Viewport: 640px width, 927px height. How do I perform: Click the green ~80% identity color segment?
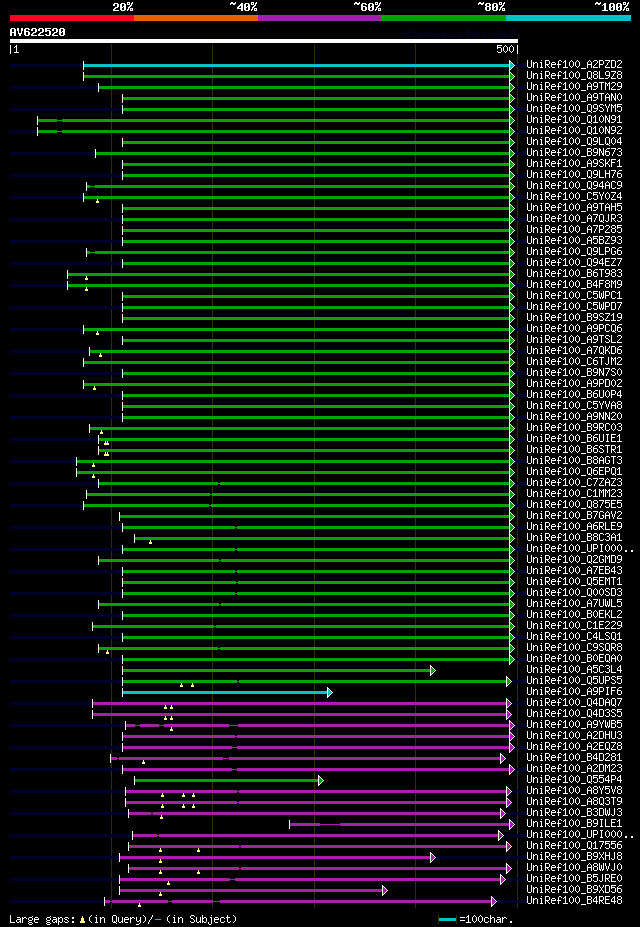pos(444,18)
